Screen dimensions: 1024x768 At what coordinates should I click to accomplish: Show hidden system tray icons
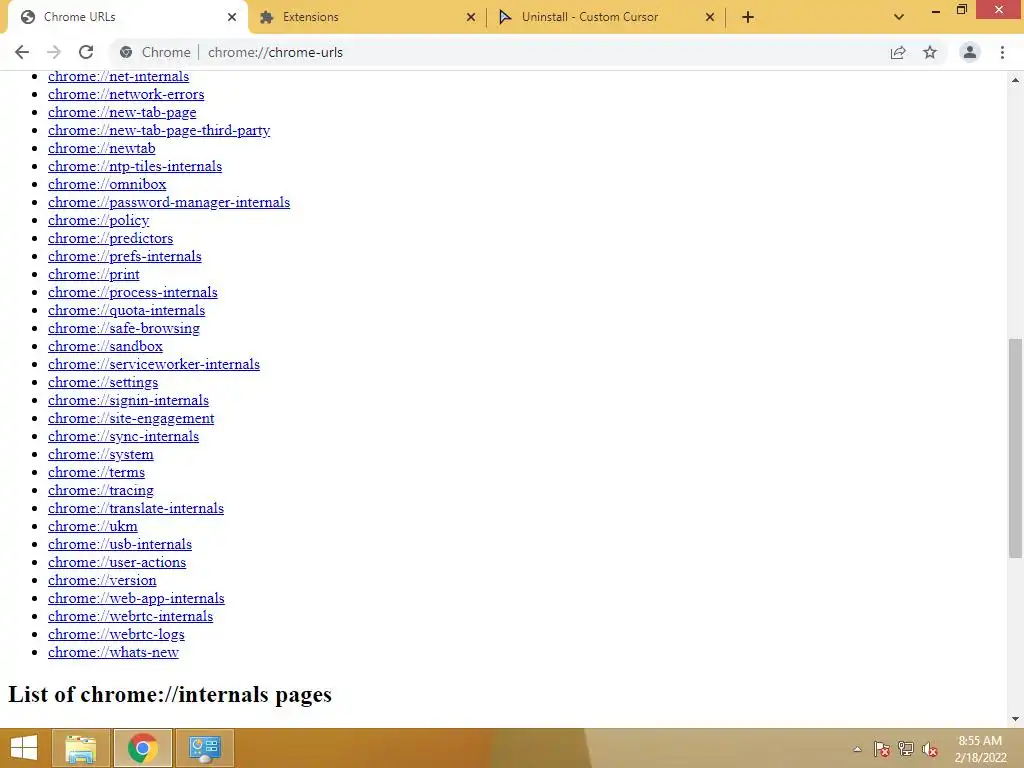(857, 749)
